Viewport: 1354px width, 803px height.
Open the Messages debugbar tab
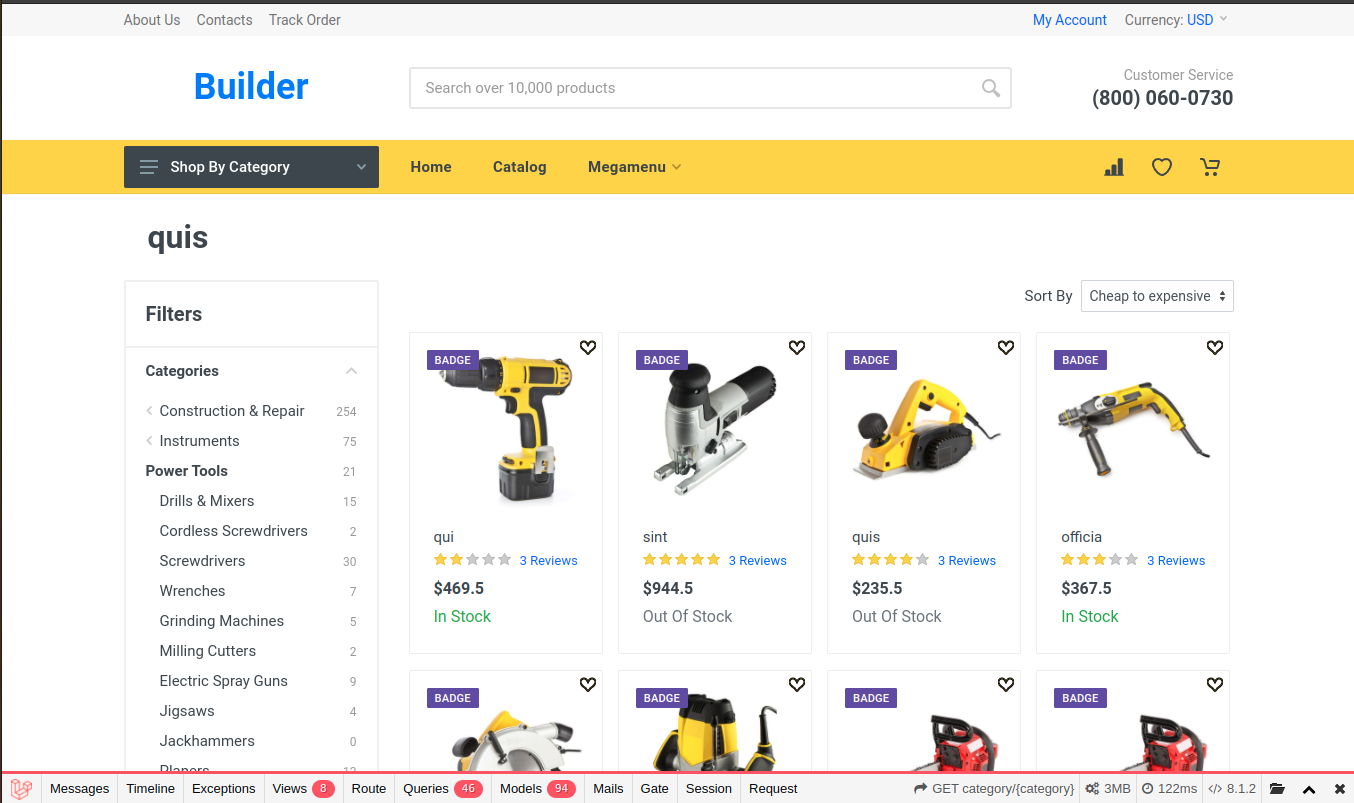click(79, 789)
